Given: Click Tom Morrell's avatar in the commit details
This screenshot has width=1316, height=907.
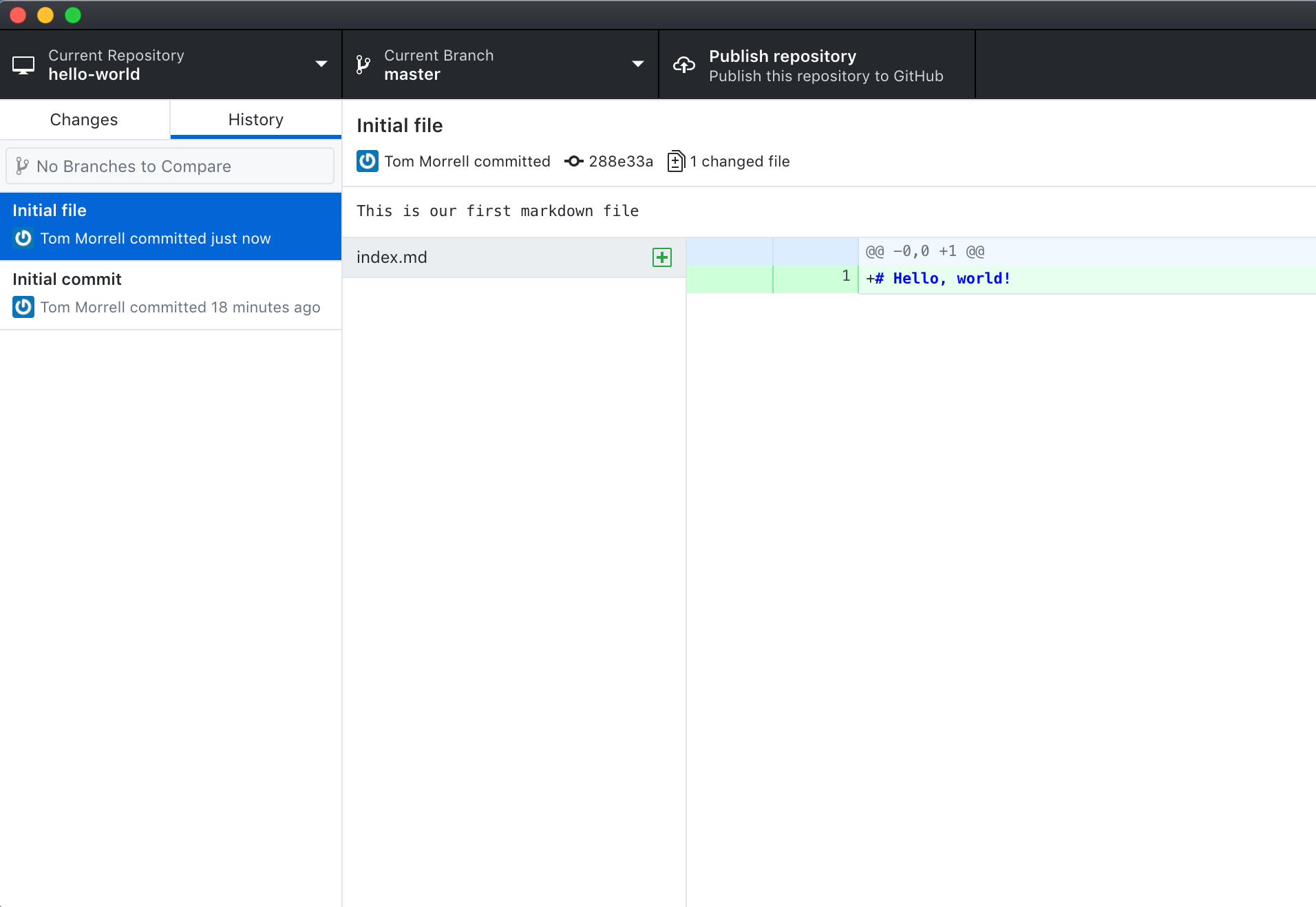Looking at the screenshot, I should pos(368,161).
